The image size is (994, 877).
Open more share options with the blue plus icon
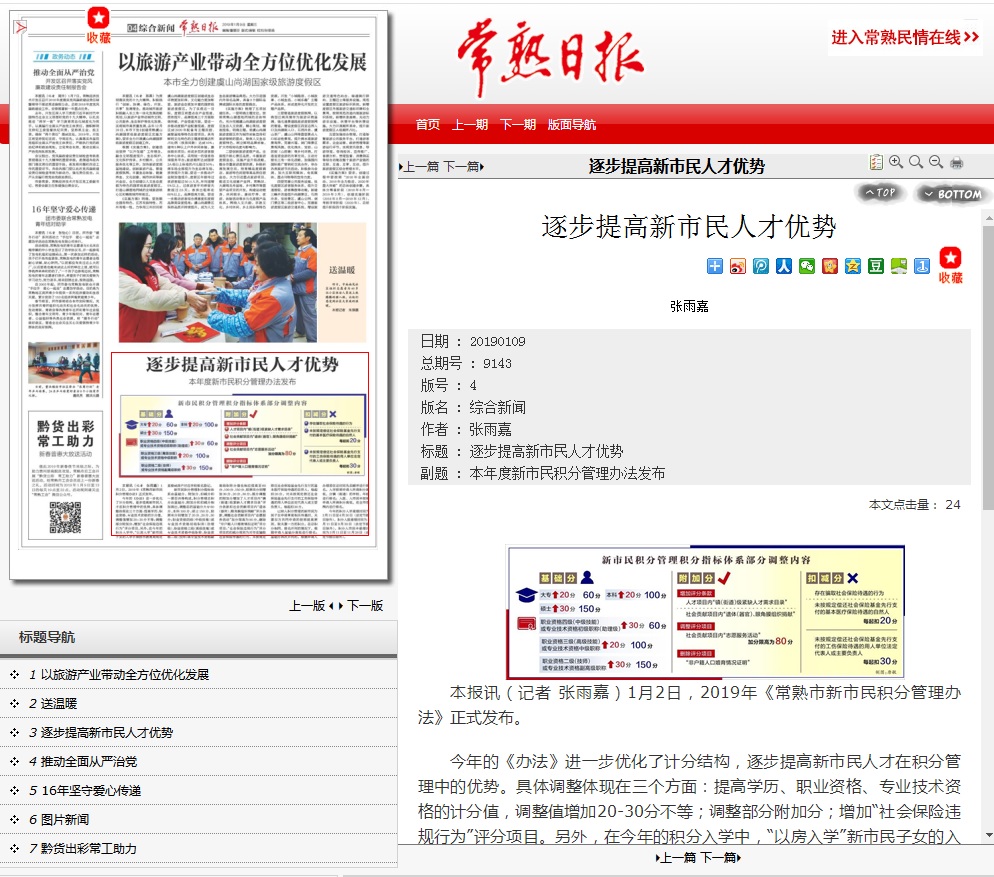[714, 266]
